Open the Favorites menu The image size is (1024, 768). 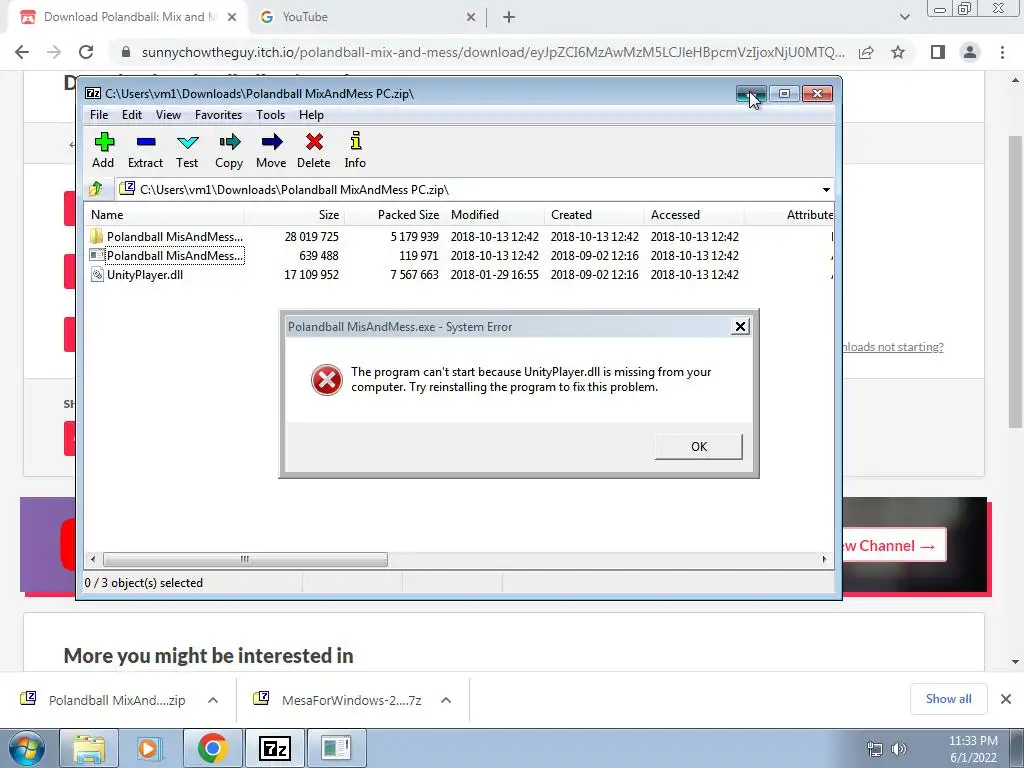[219, 115]
